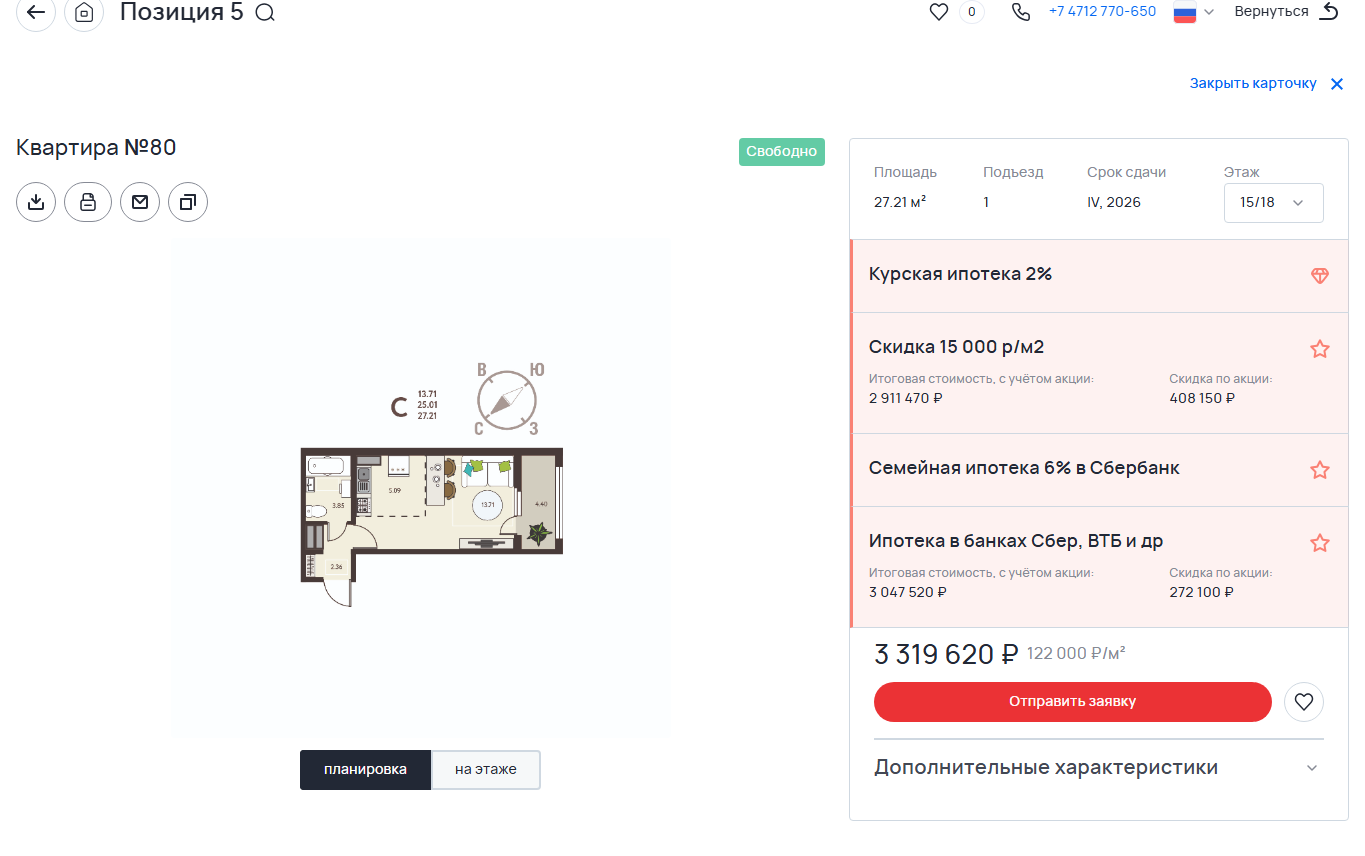The width and height of the screenshot is (1365, 856).
Task: Click Отправить заявку button
Action: pyautogui.click(x=1072, y=702)
